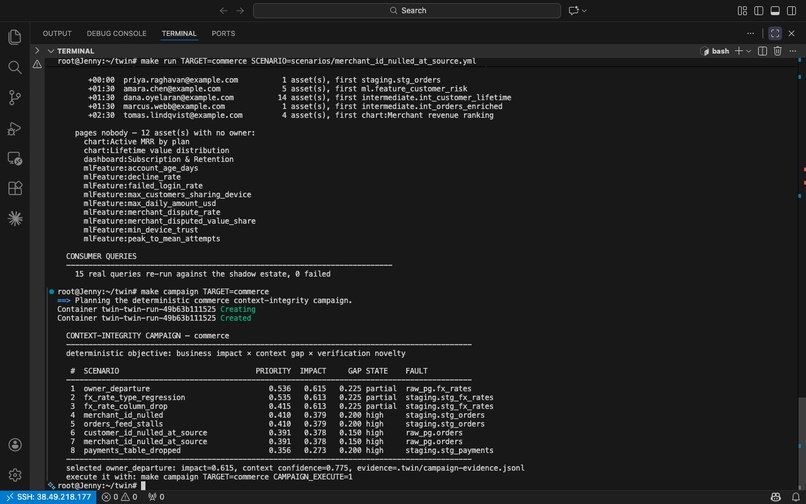Image resolution: width=806 pixels, height=504 pixels.
Task: Click the CONSUMER QUERIES heading
Action: (101, 256)
